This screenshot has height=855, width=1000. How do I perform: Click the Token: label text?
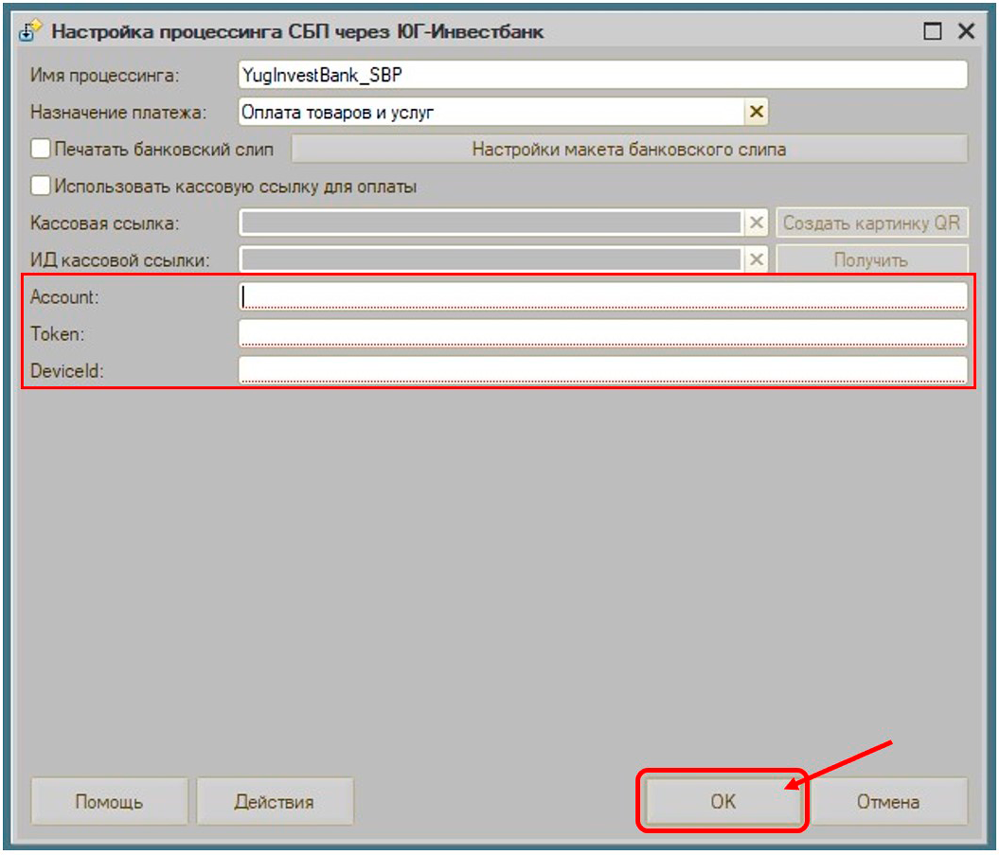tap(57, 334)
